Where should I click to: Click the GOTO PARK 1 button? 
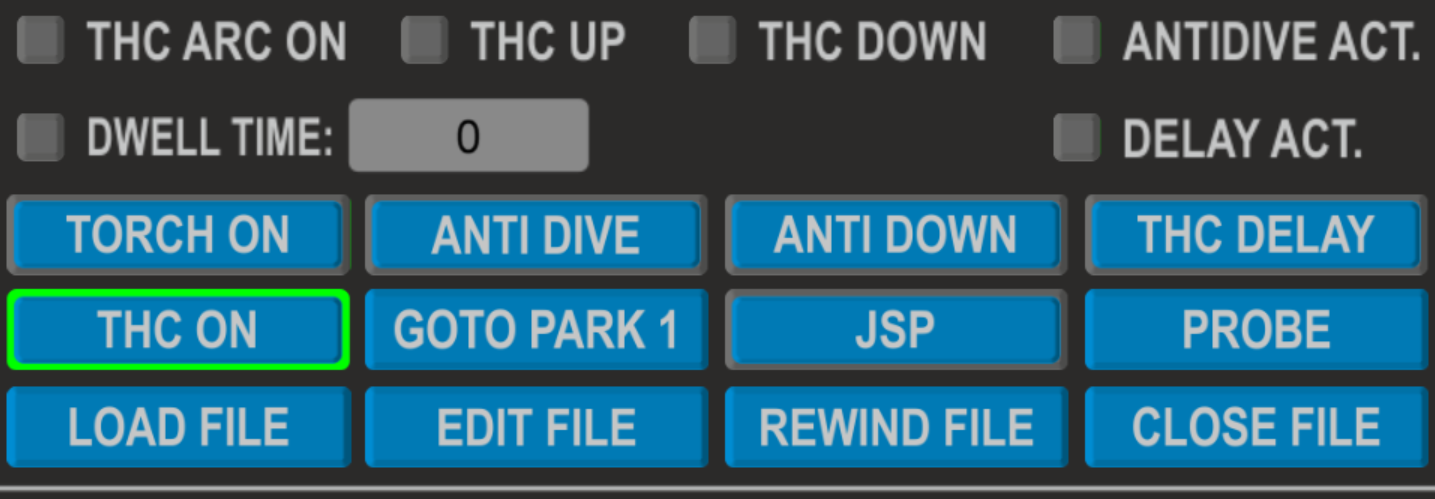[x=536, y=330]
